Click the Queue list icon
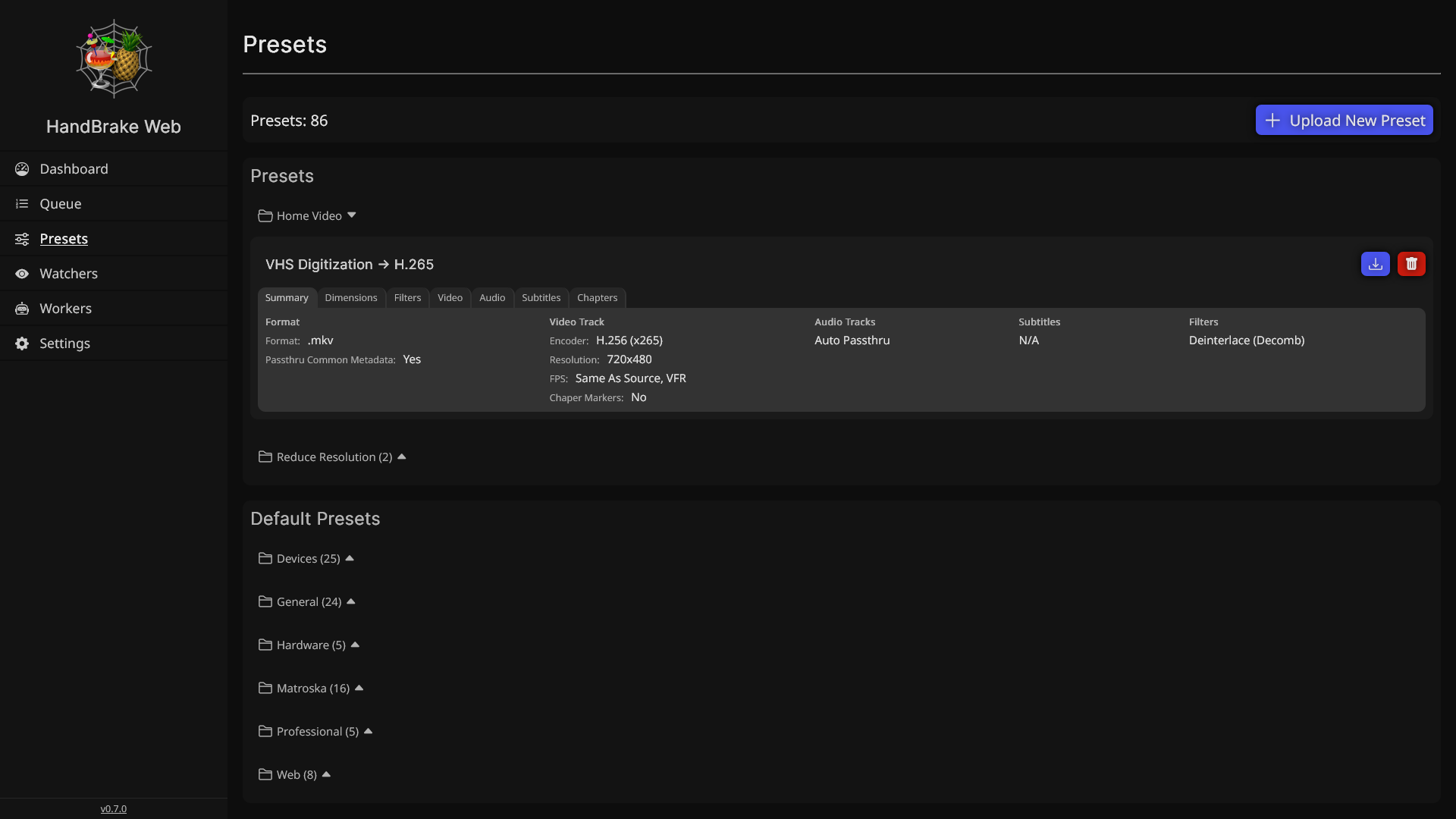This screenshot has height=819, width=1456. [x=22, y=204]
